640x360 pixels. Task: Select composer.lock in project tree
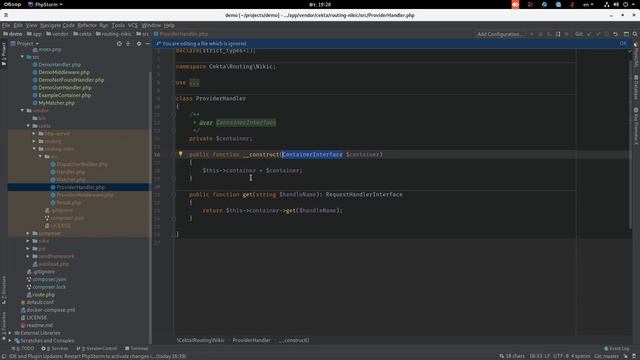(49, 287)
